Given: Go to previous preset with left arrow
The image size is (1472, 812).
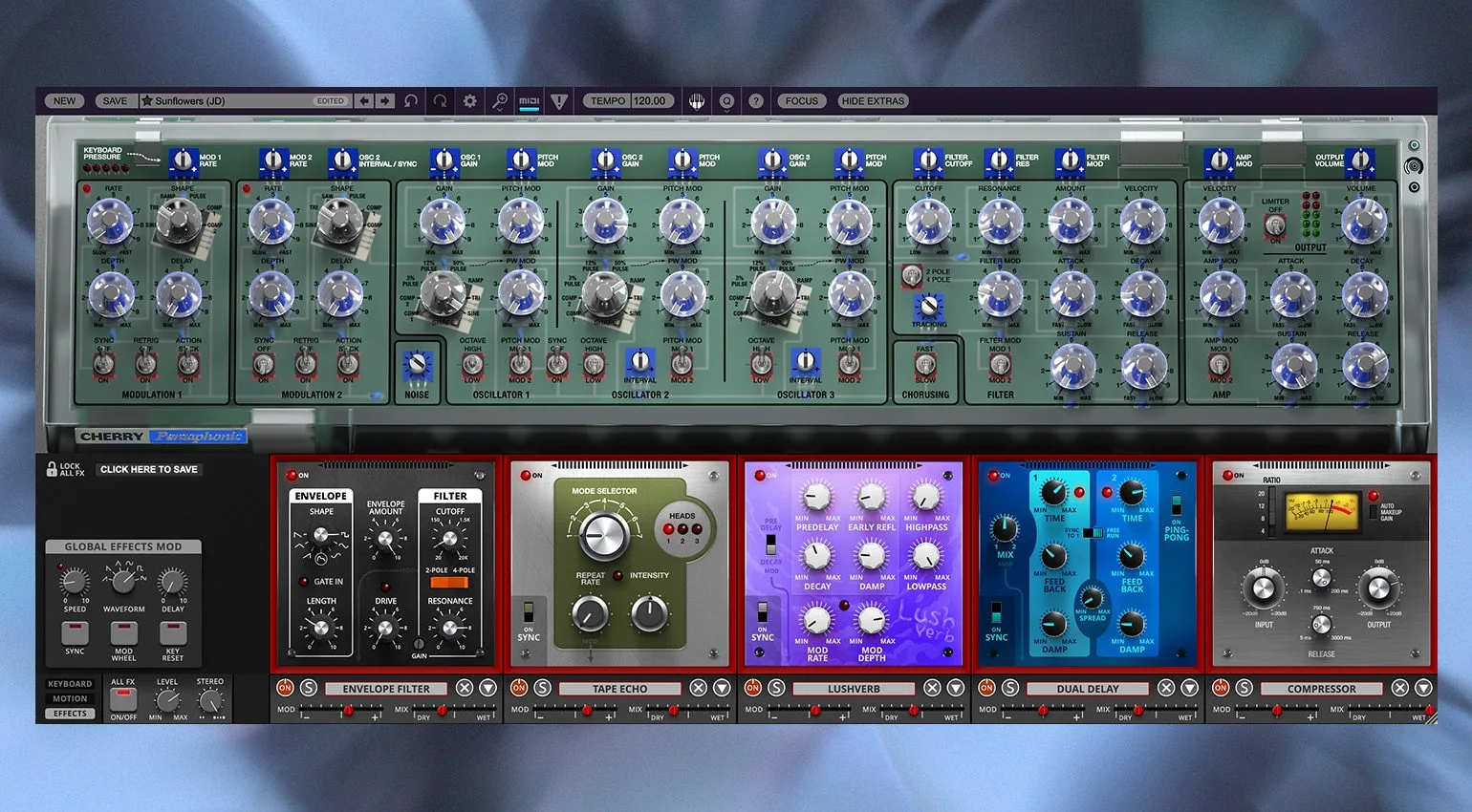Looking at the screenshot, I should tap(364, 100).
